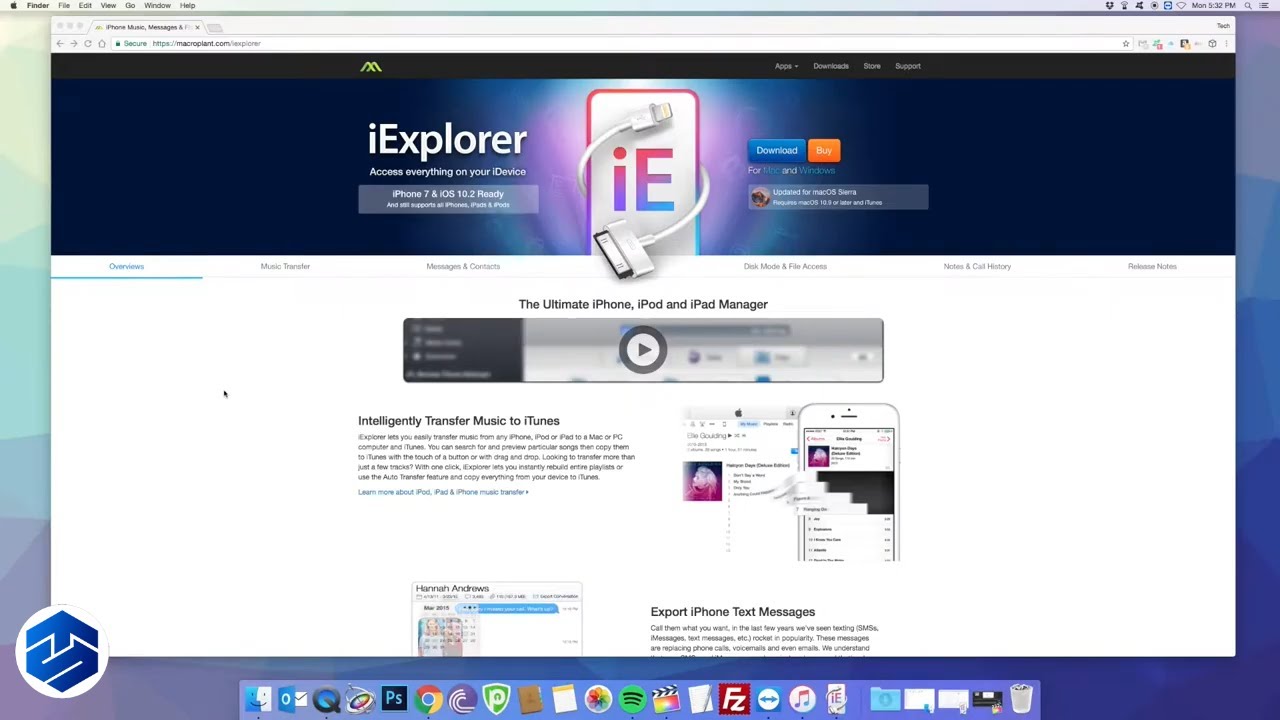
Task: Open the Trash in the dock
Action: click(x=1021, y=699)
